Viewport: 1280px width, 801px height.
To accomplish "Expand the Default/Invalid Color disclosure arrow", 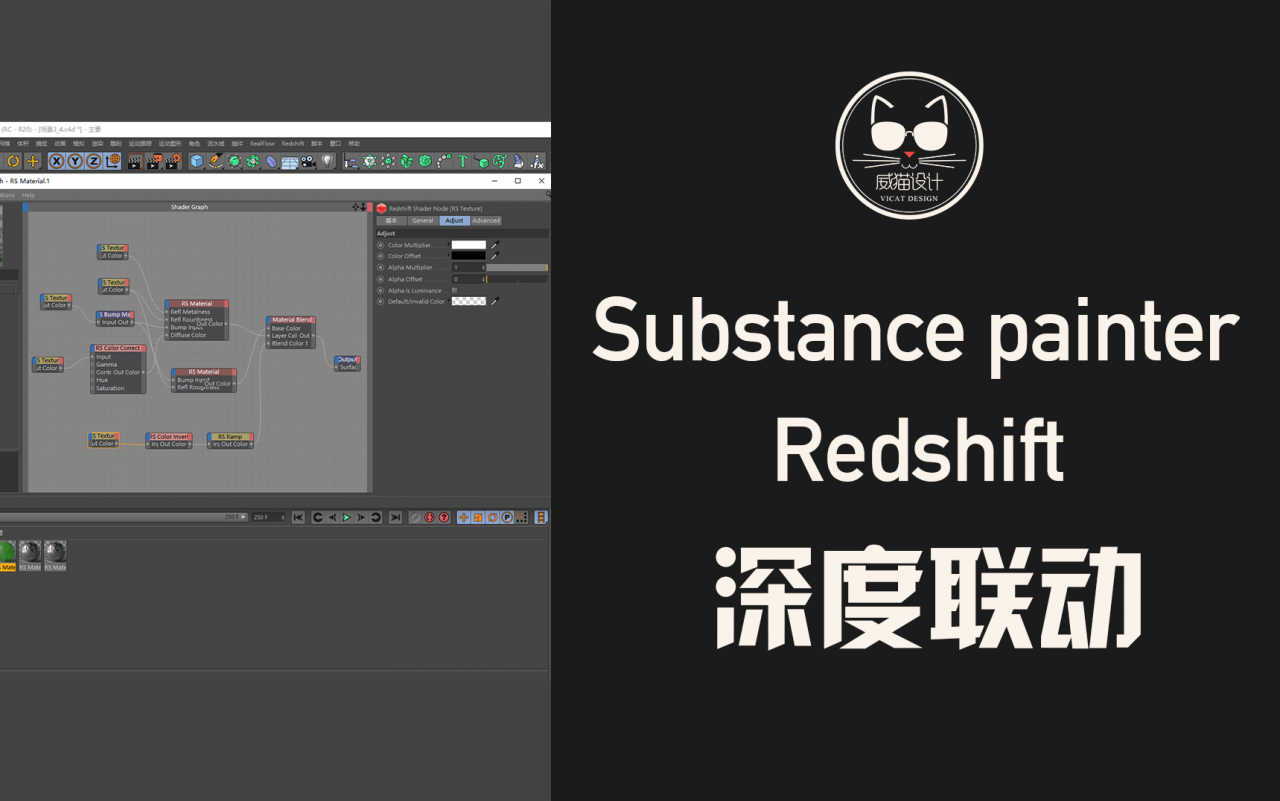I will [x=449, y=301].
